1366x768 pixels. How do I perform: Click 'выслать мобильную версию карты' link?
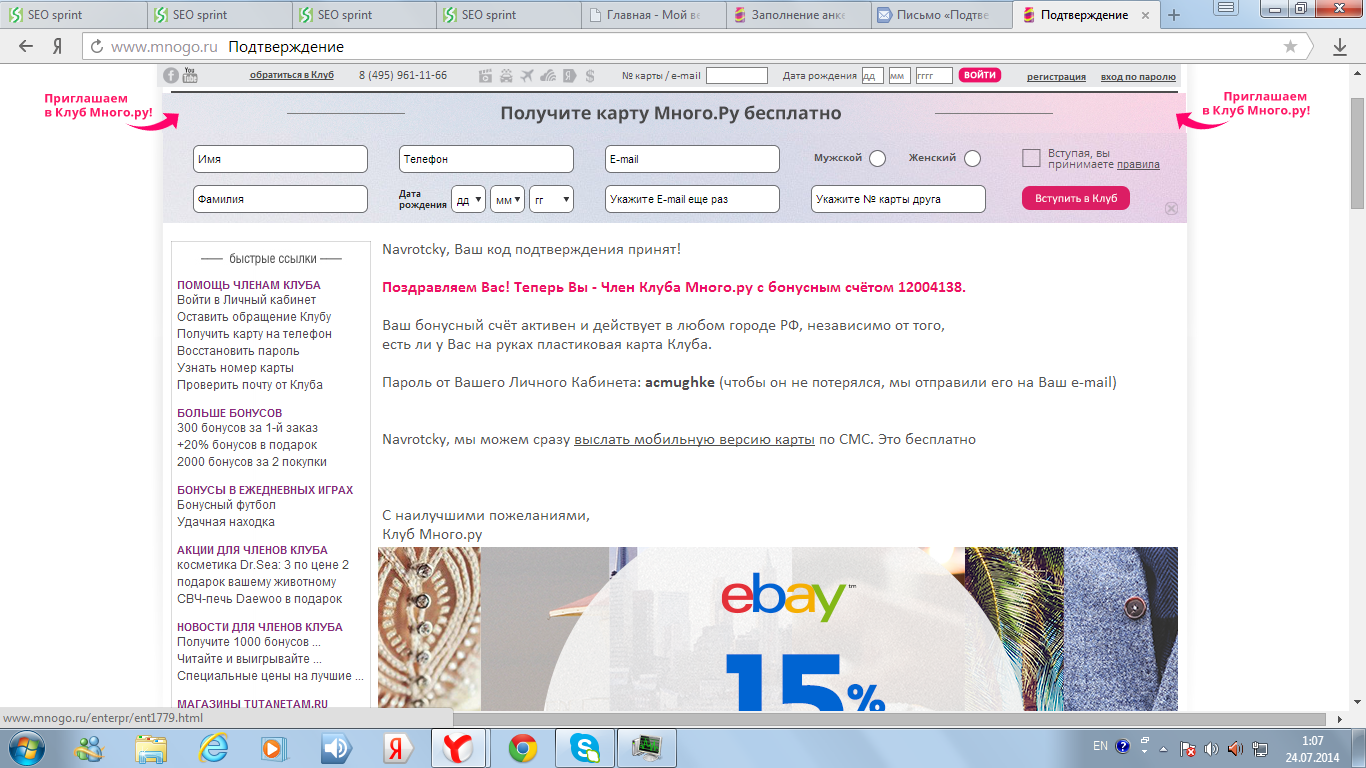[694, 439]
